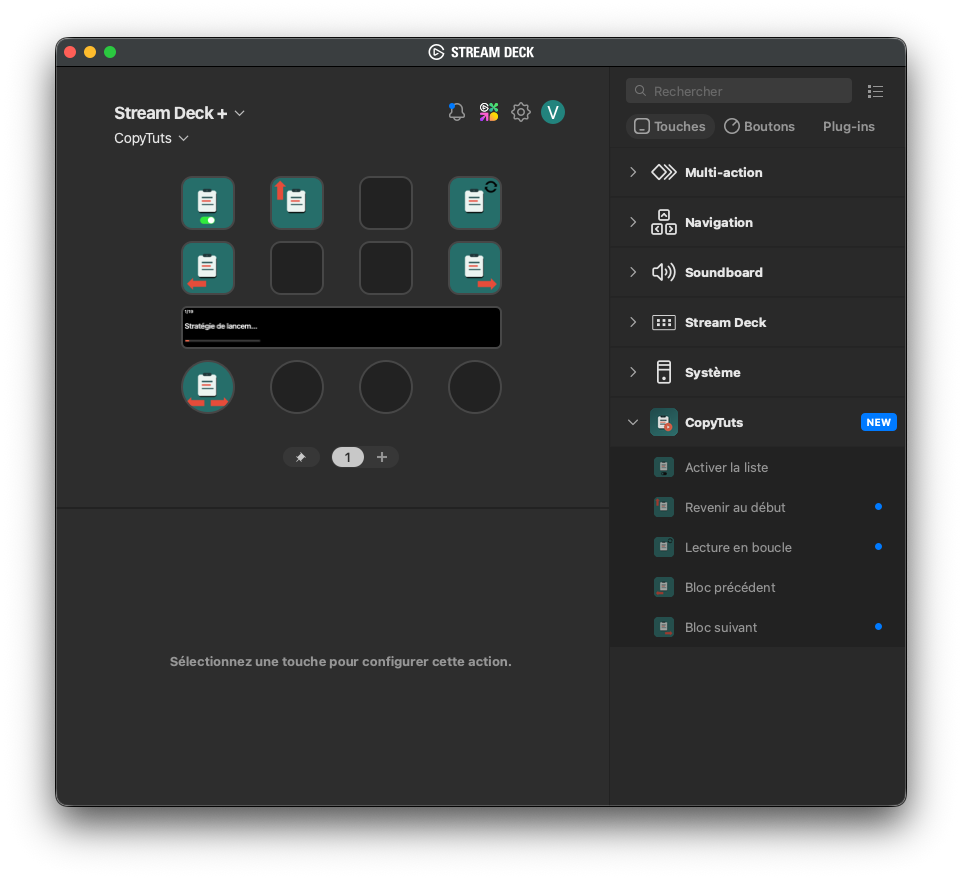Select the Revenir au début key with up arrow
This screenshot has height=880, width=962.
click(297, 203)
